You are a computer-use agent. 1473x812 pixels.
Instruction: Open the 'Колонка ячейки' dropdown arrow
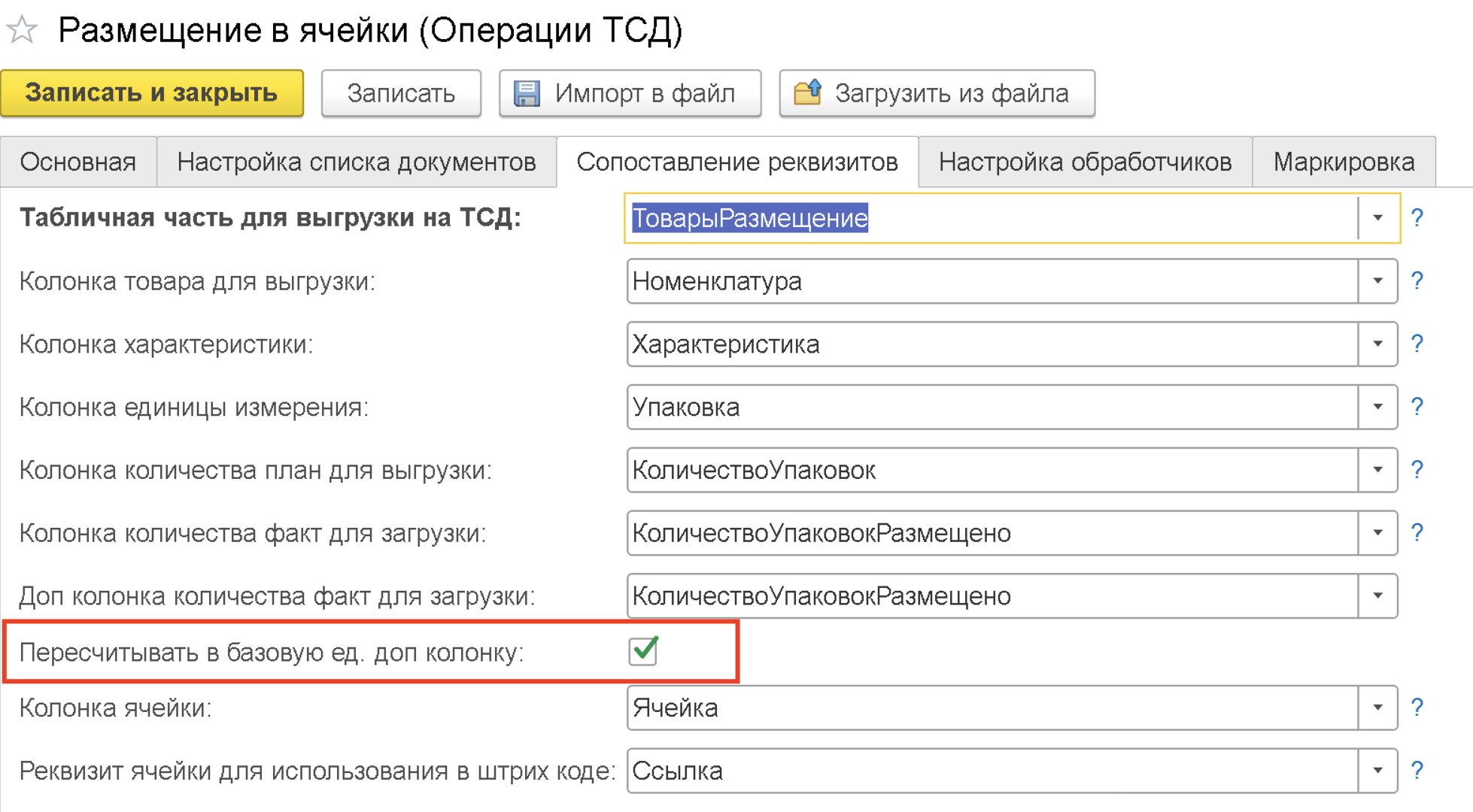pyautogui.click(x=1378, y=707)
